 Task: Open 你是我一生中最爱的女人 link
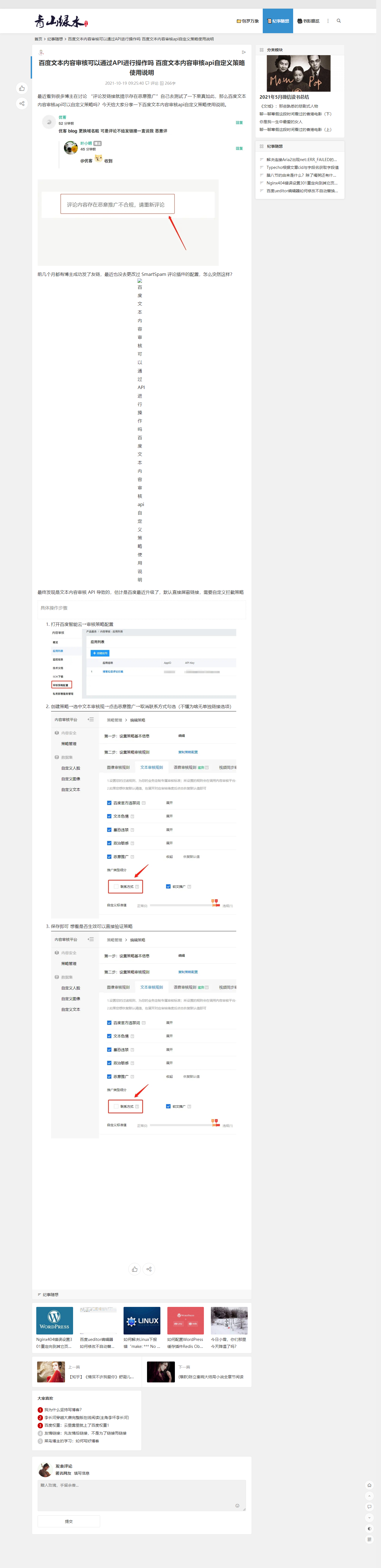(x=281, y=122)
